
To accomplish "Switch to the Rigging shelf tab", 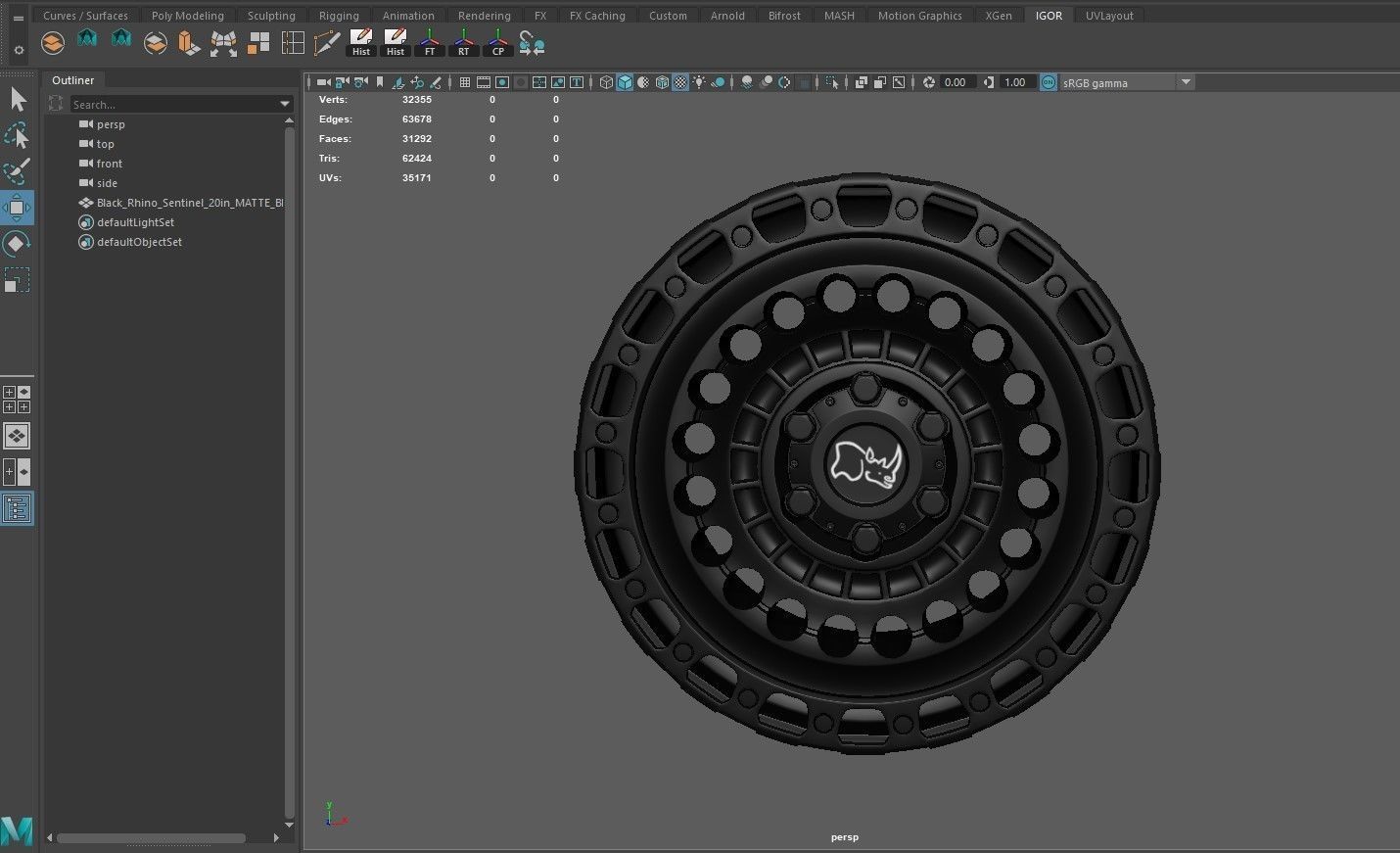I will point(339,16).
